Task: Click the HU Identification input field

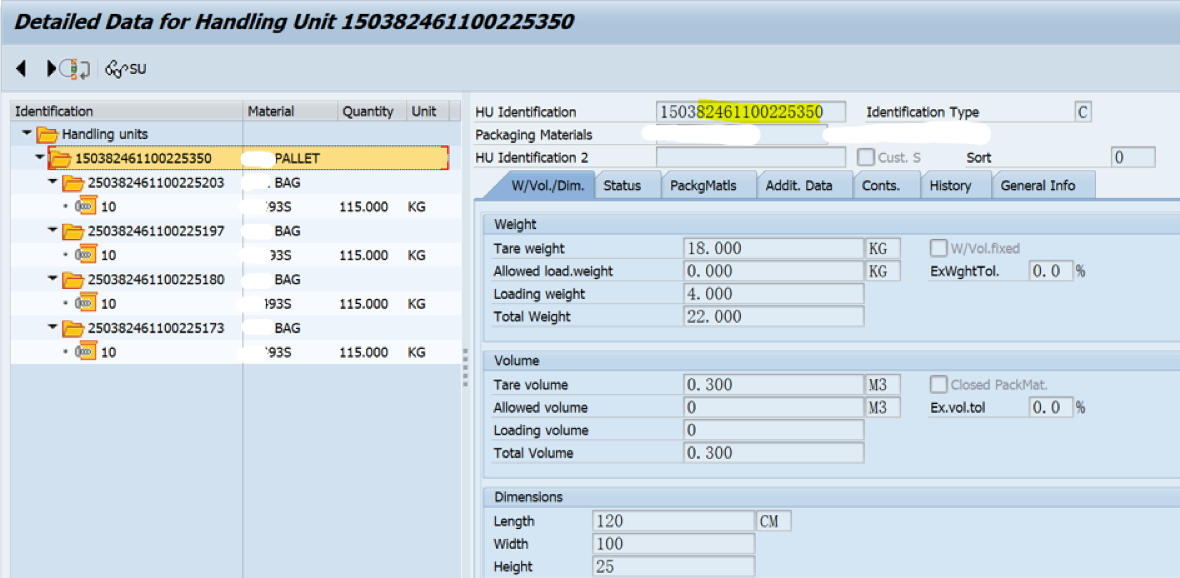Action: pos(750,111)
